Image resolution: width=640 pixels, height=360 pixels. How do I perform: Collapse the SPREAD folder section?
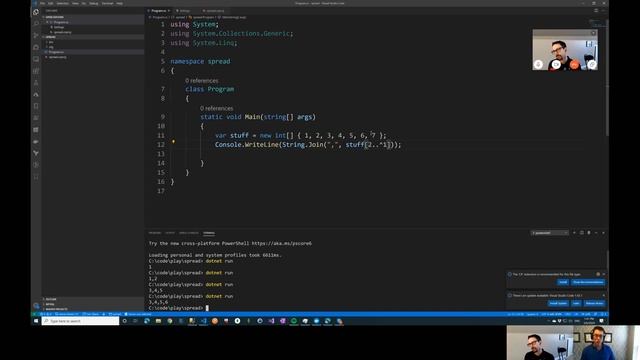(93, 37)
